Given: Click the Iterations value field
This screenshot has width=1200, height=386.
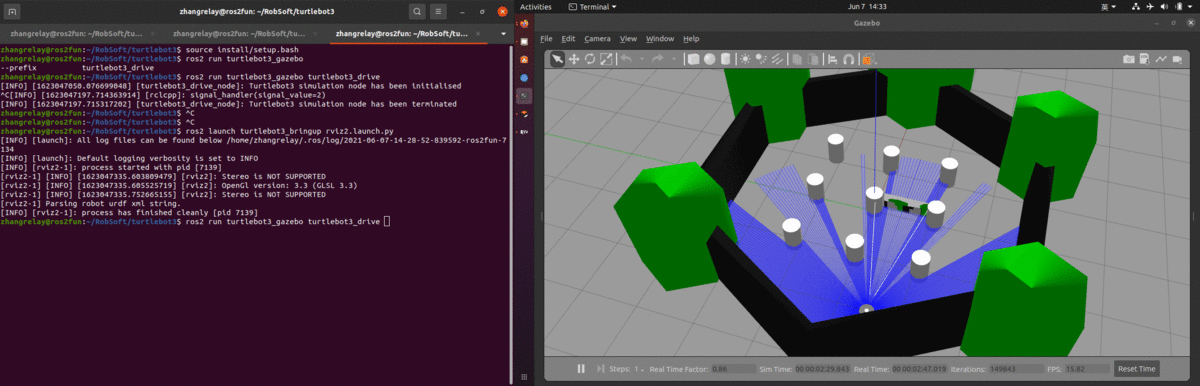Looking at the screenshot, I should pyautogui.click(x=1016, y=369).
